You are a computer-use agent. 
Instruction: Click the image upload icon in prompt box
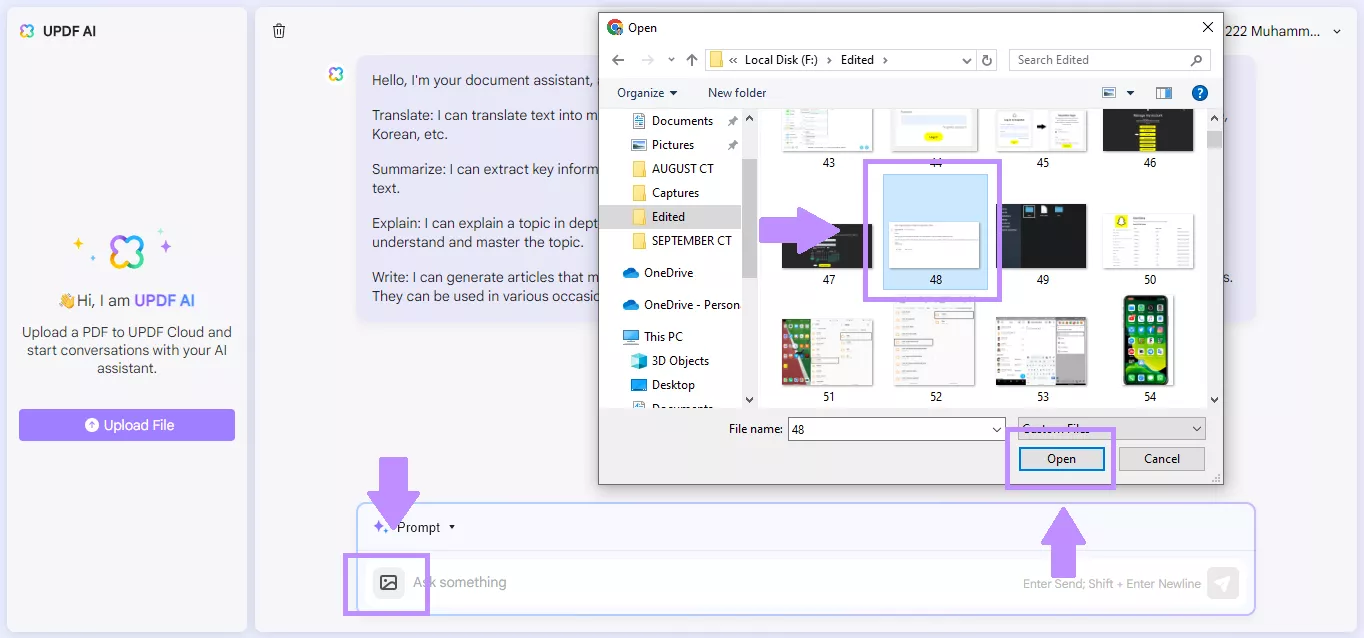pyautogui.click(x=389, y=583)
